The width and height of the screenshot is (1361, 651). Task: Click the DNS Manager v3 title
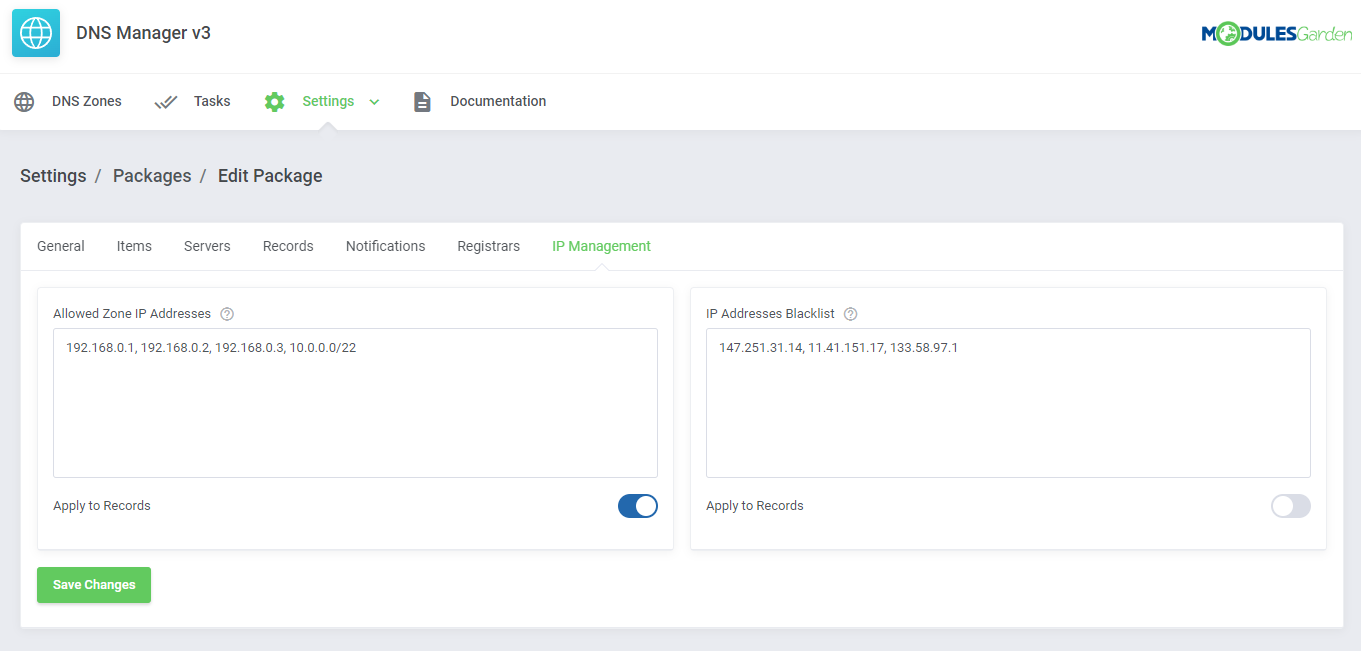143,33
